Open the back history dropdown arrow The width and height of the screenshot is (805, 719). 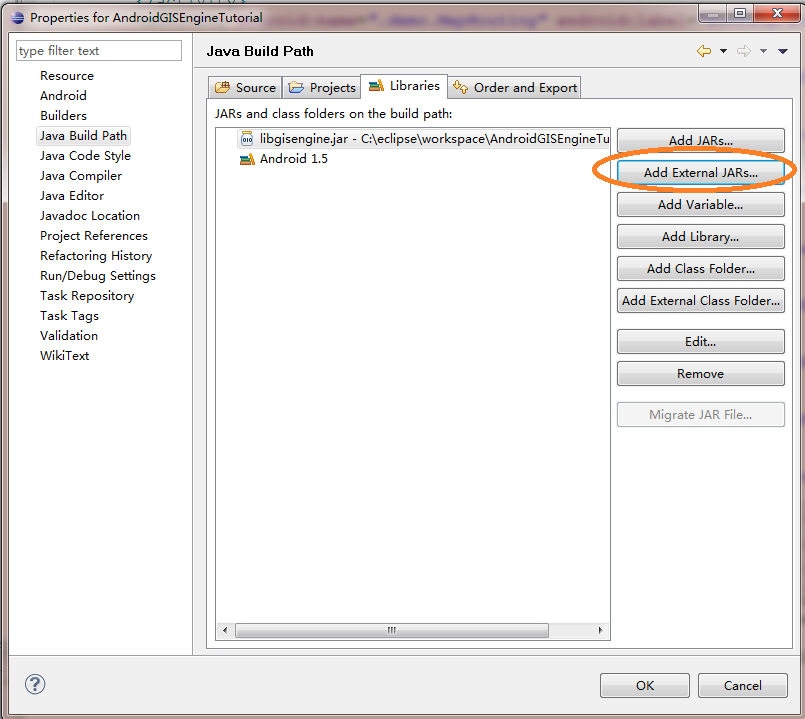click(x=723, y=51)
